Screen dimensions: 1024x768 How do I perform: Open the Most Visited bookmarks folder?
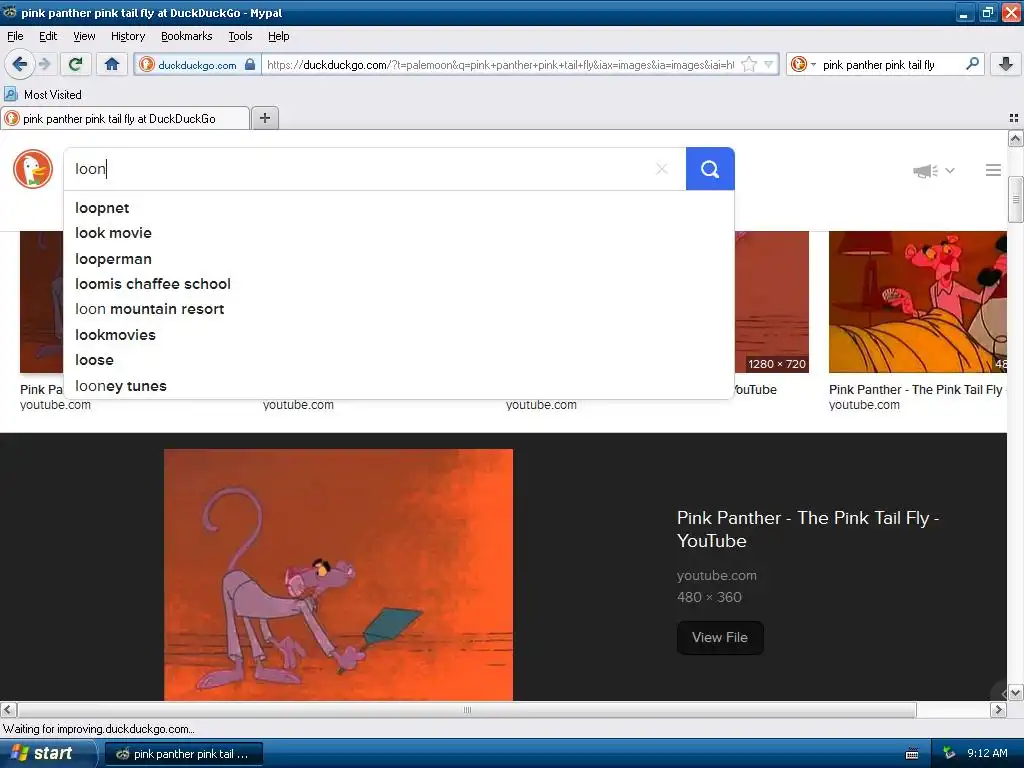tap(43, 95)
